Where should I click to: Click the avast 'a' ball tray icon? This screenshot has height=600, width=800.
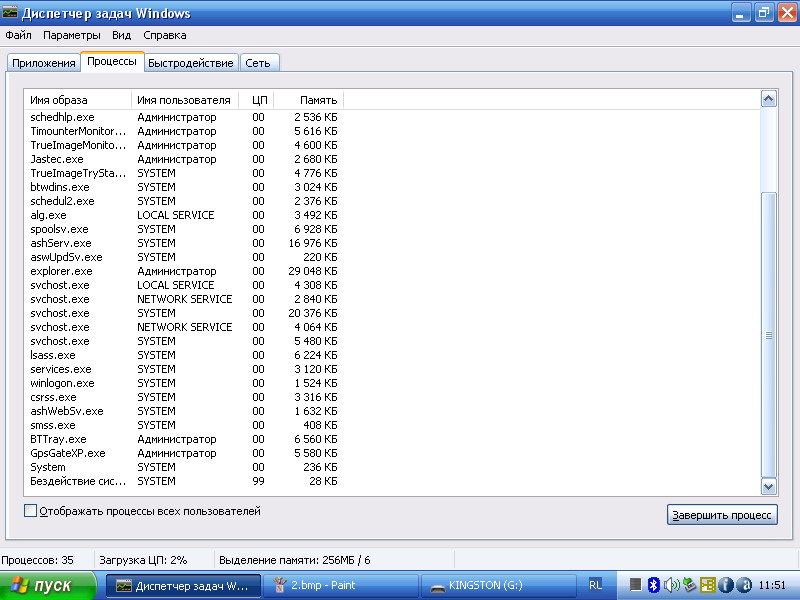tap(744, 585)
